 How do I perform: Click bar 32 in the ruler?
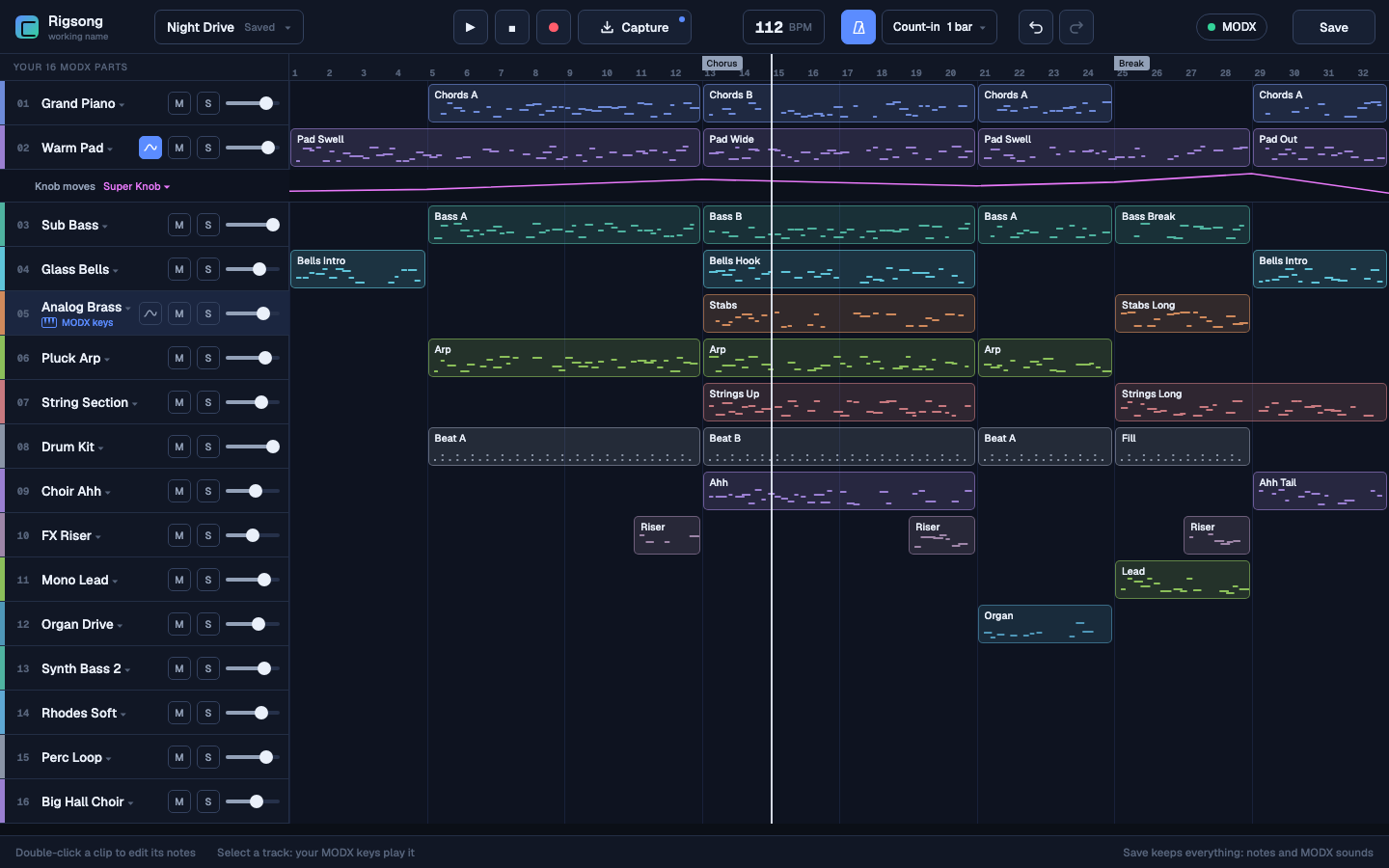1364,72
